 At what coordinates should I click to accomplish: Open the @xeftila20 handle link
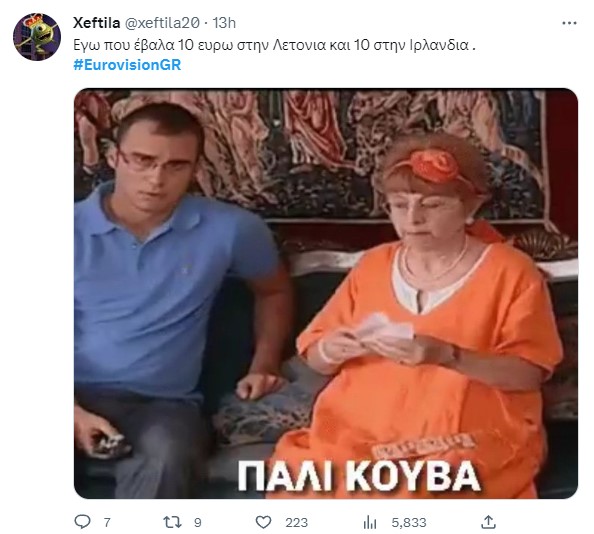tap(162, 23)
